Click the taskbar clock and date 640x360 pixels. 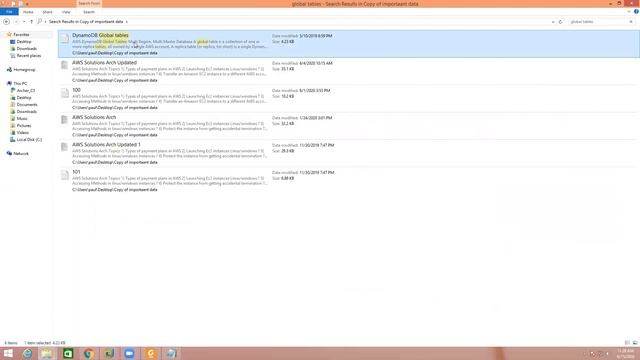pos(625,353)
